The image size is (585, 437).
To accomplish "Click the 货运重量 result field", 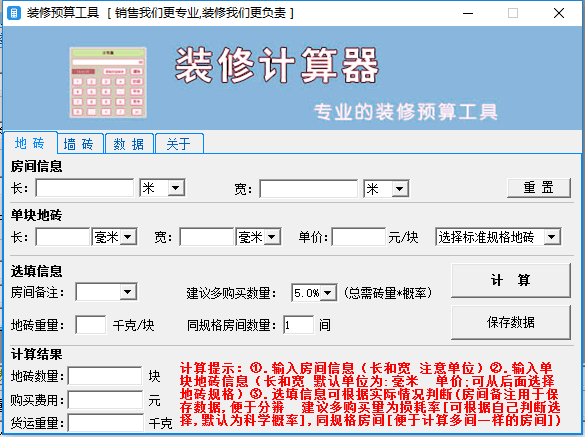I will click(106, 423).
